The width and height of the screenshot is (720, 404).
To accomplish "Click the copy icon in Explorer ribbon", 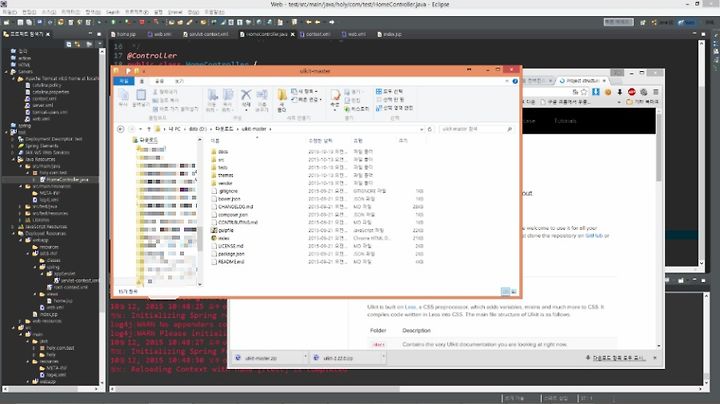I will pyautogui.click(x=124, y=95).
